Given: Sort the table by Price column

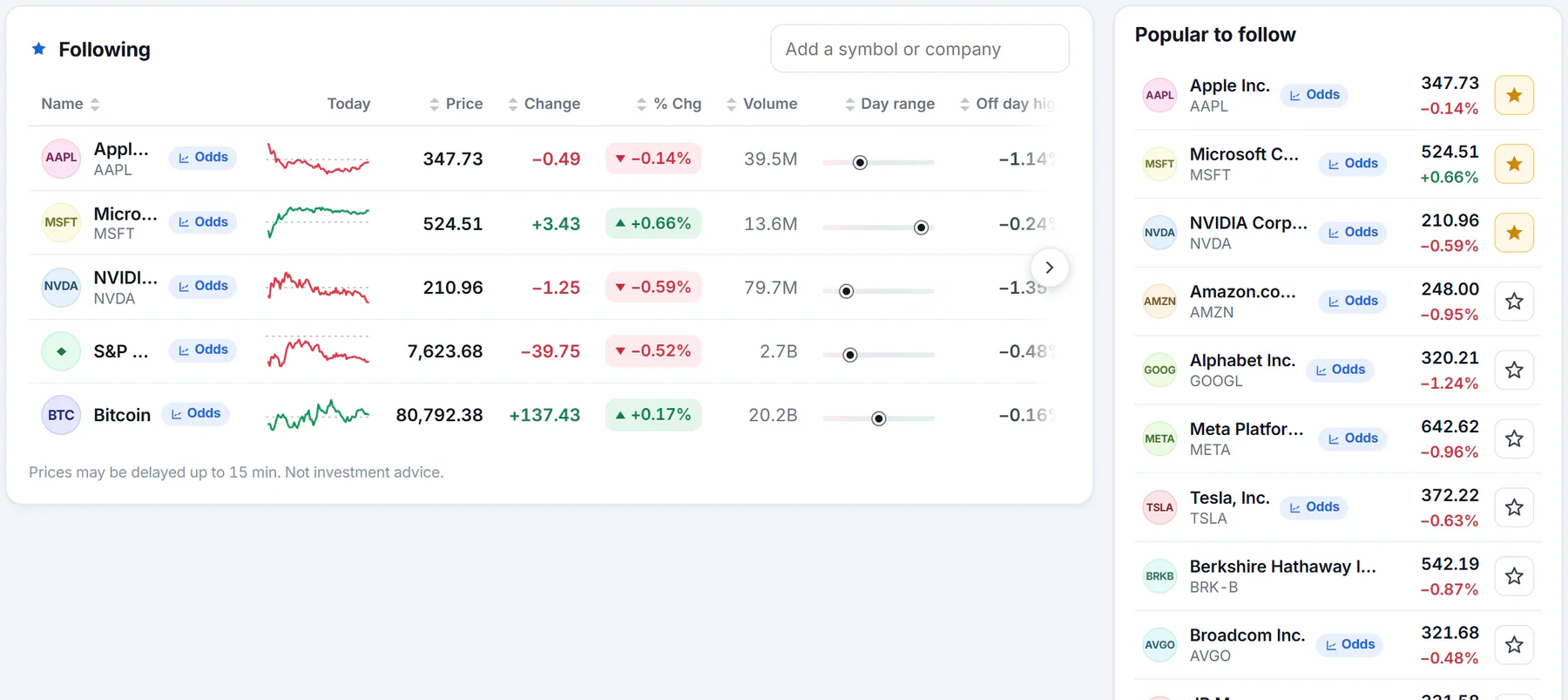Looking at the screenshot, I should (x=456, y=104).
